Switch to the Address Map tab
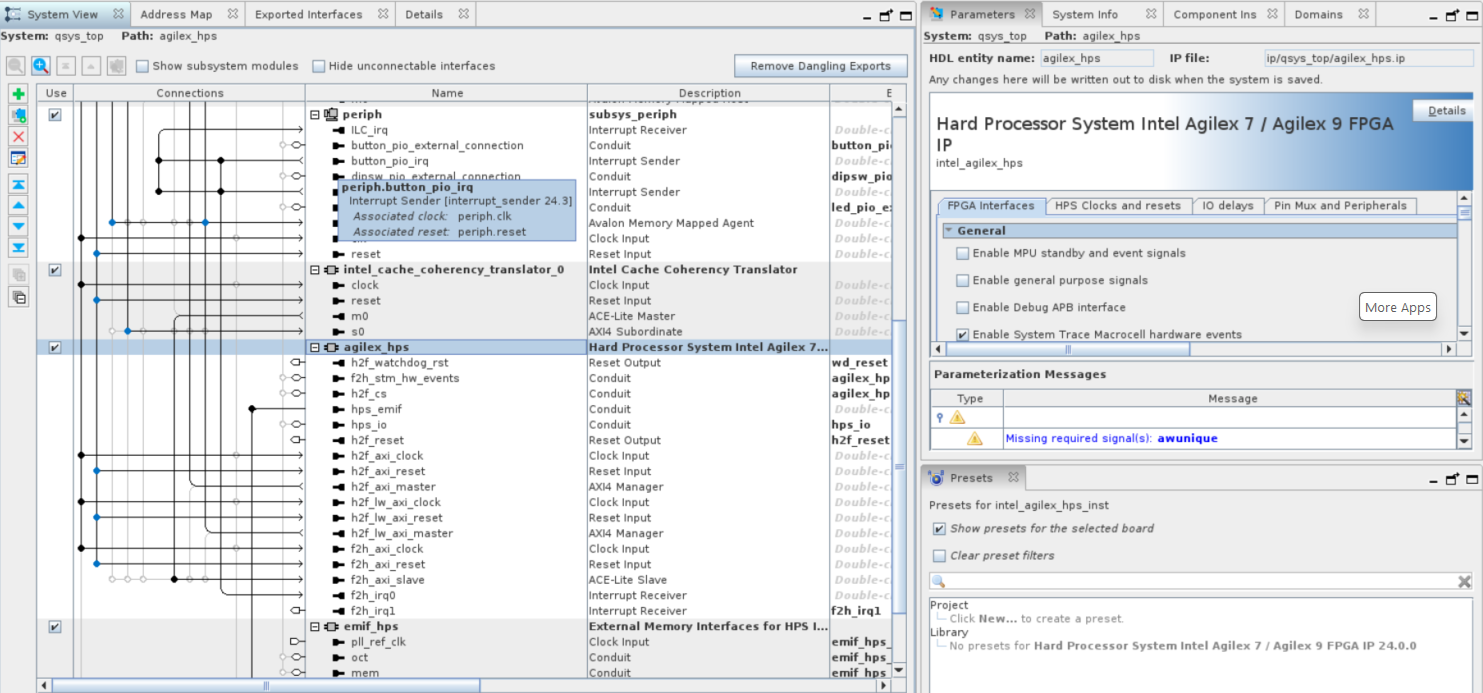Viewport: 1483px width, 693px height. click(x=176, y=15)
